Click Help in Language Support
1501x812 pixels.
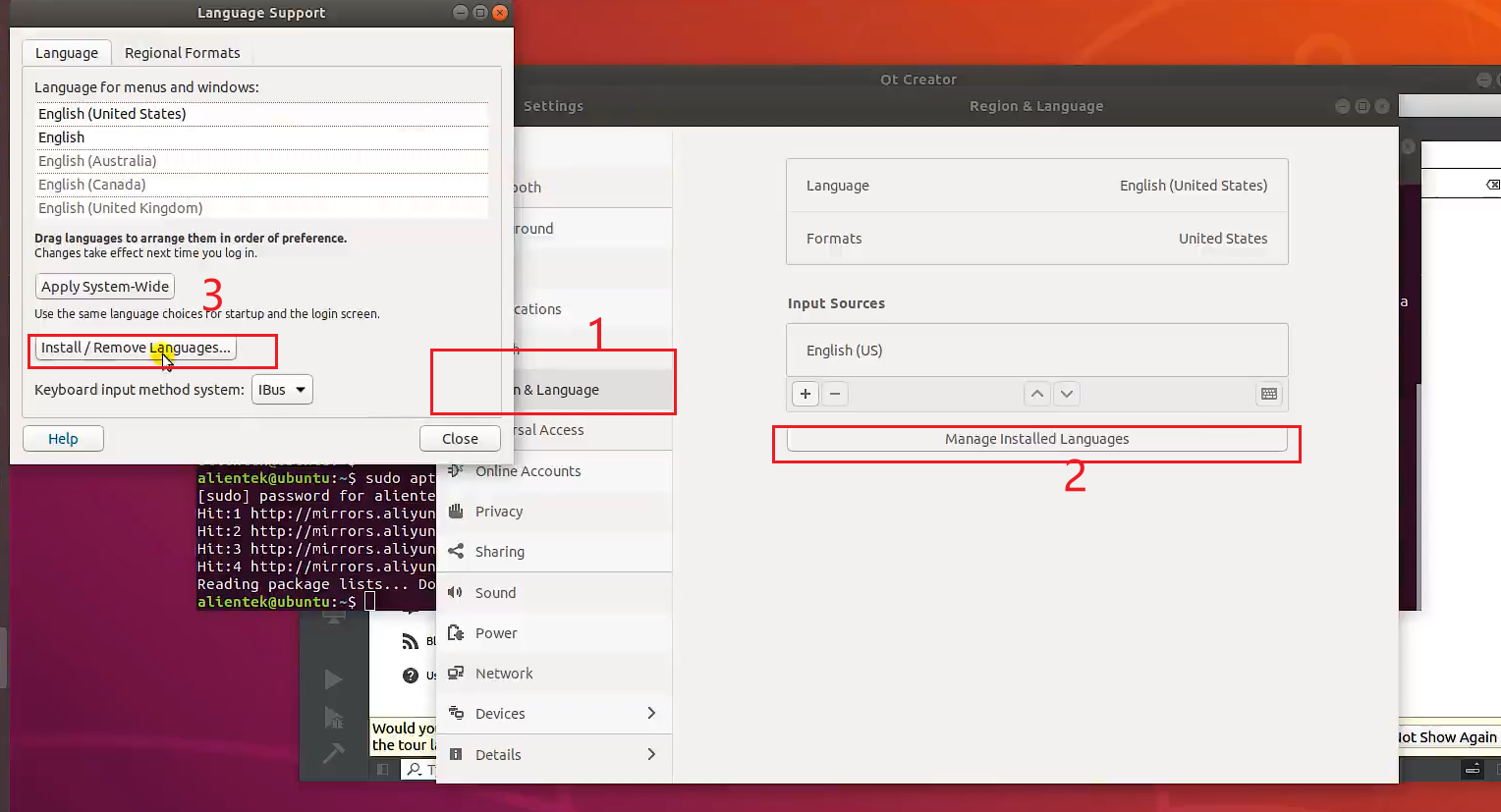[x=63, y=439]
